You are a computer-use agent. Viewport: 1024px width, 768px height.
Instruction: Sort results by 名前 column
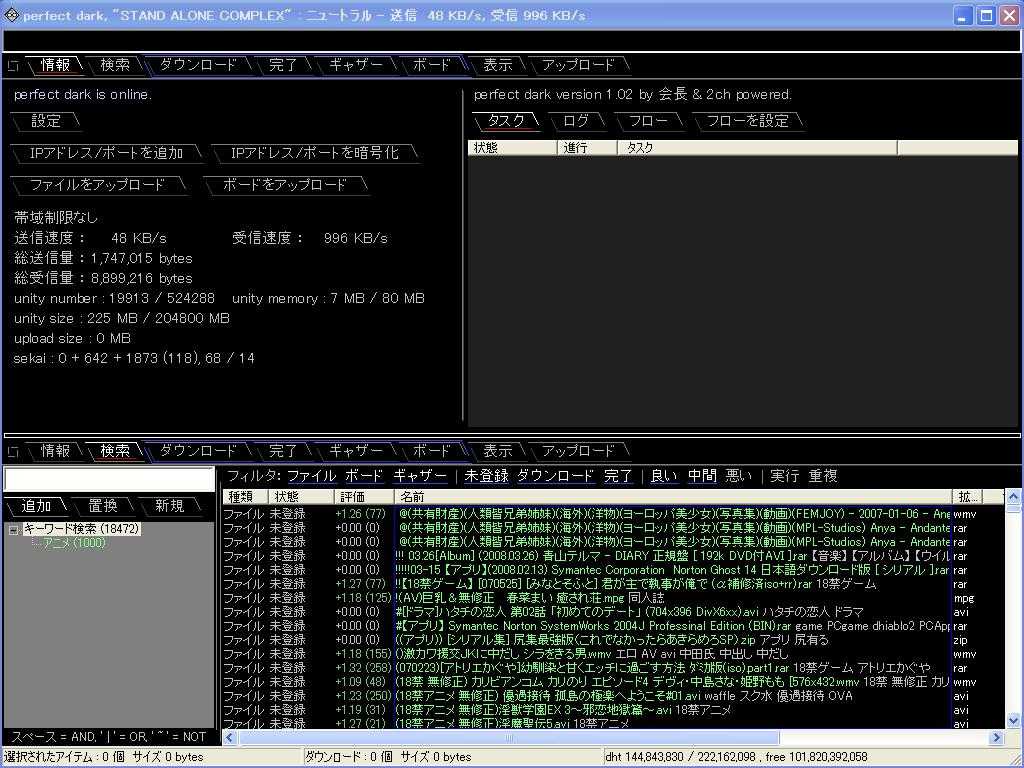point(673,497)
